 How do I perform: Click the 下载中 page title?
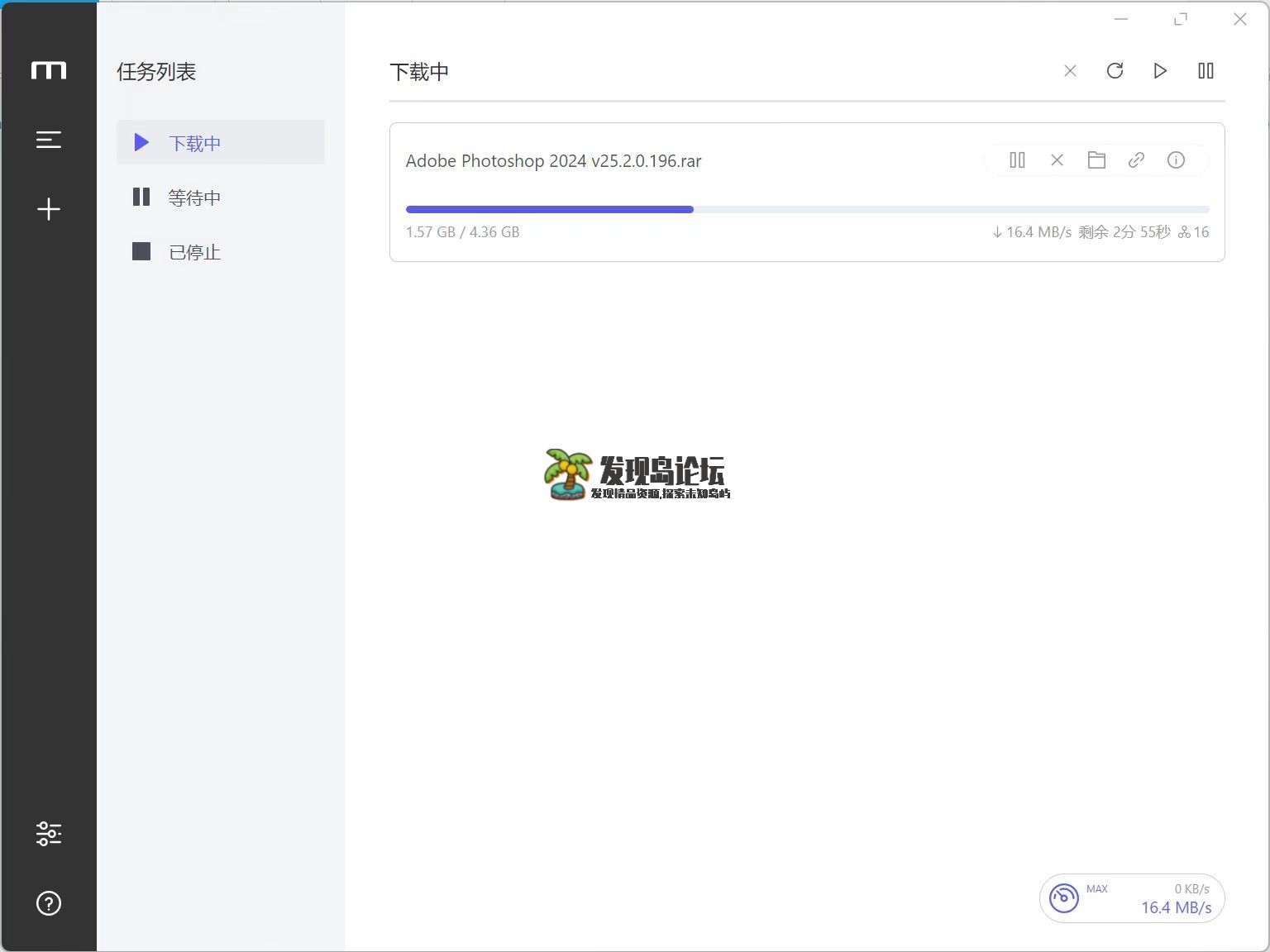pos(419,72)
